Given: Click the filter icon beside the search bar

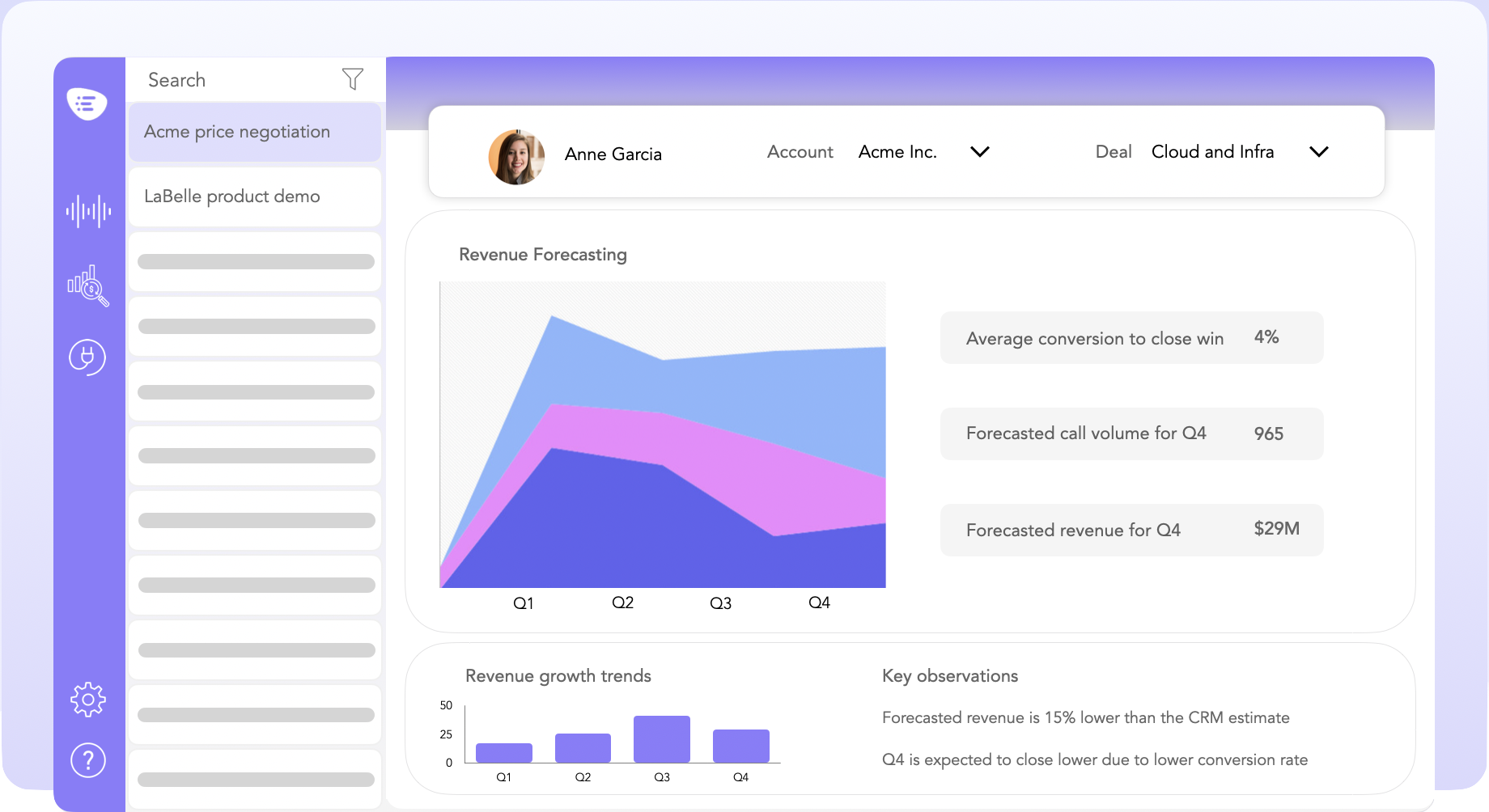Looking at the screenshot, I should (x=352, y=78).
